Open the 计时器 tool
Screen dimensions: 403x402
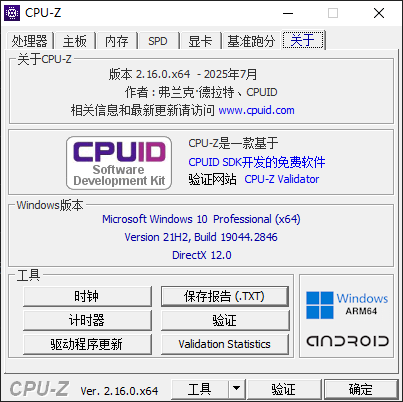coord(87,320)
